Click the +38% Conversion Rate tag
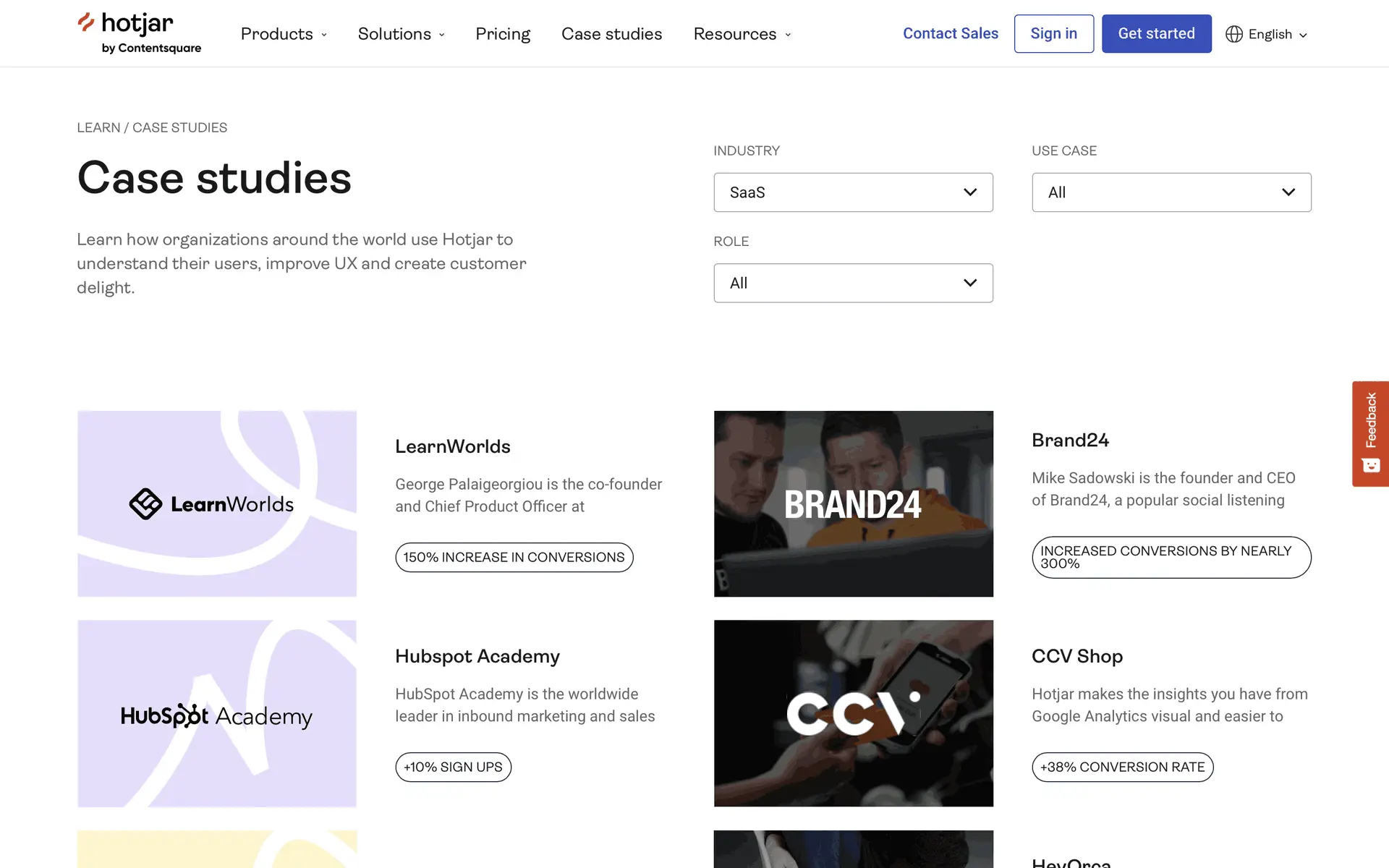1389x868 pixels. click(1122, 767)
